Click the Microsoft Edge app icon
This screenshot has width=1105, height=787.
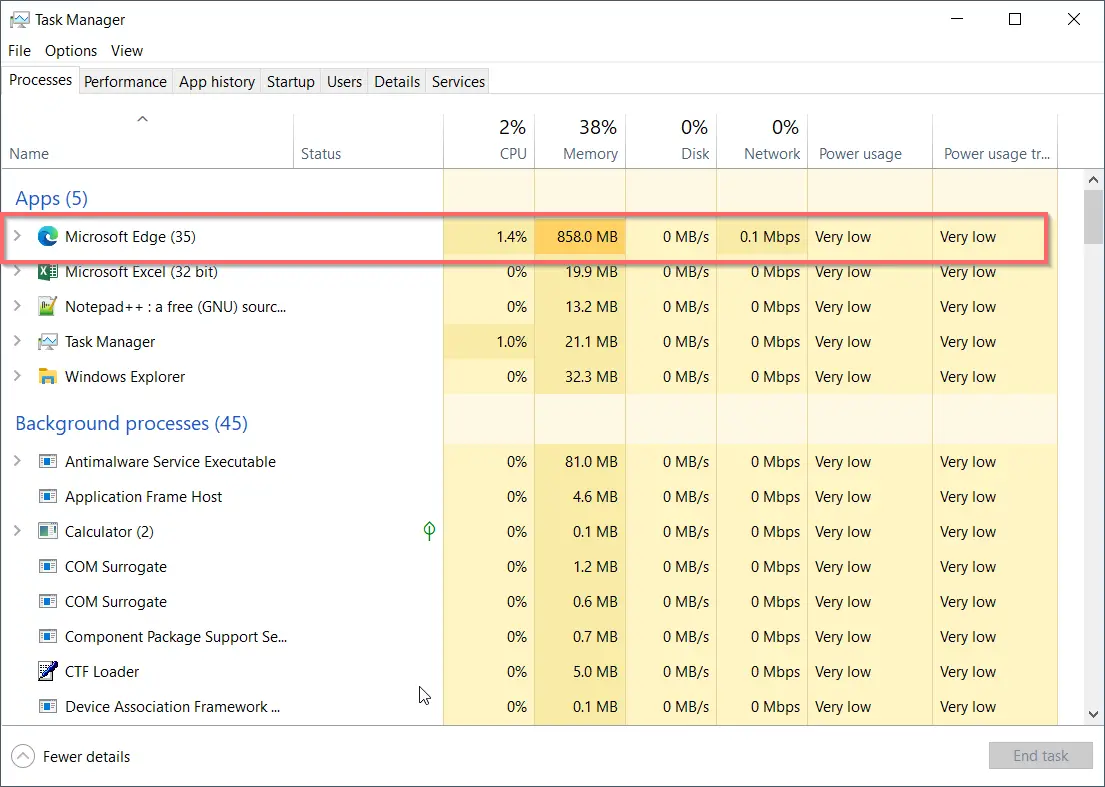click(x=48, y=237)
